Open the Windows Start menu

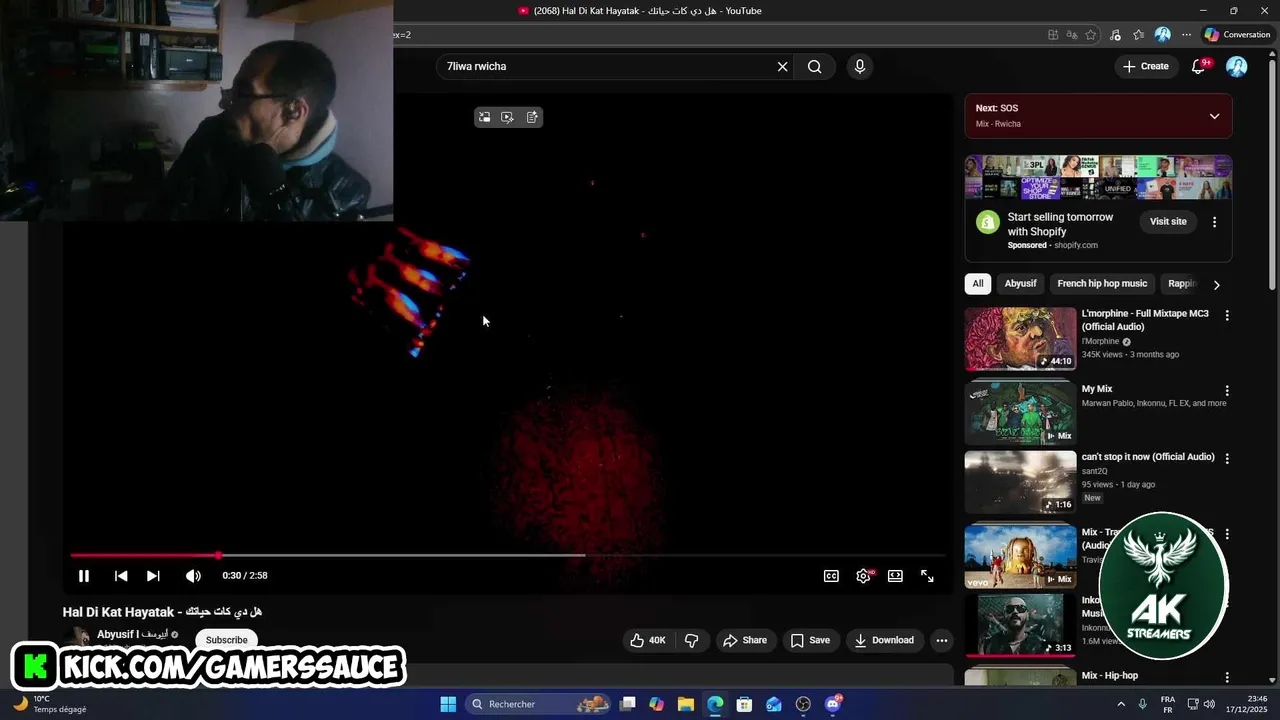[448, 704]
